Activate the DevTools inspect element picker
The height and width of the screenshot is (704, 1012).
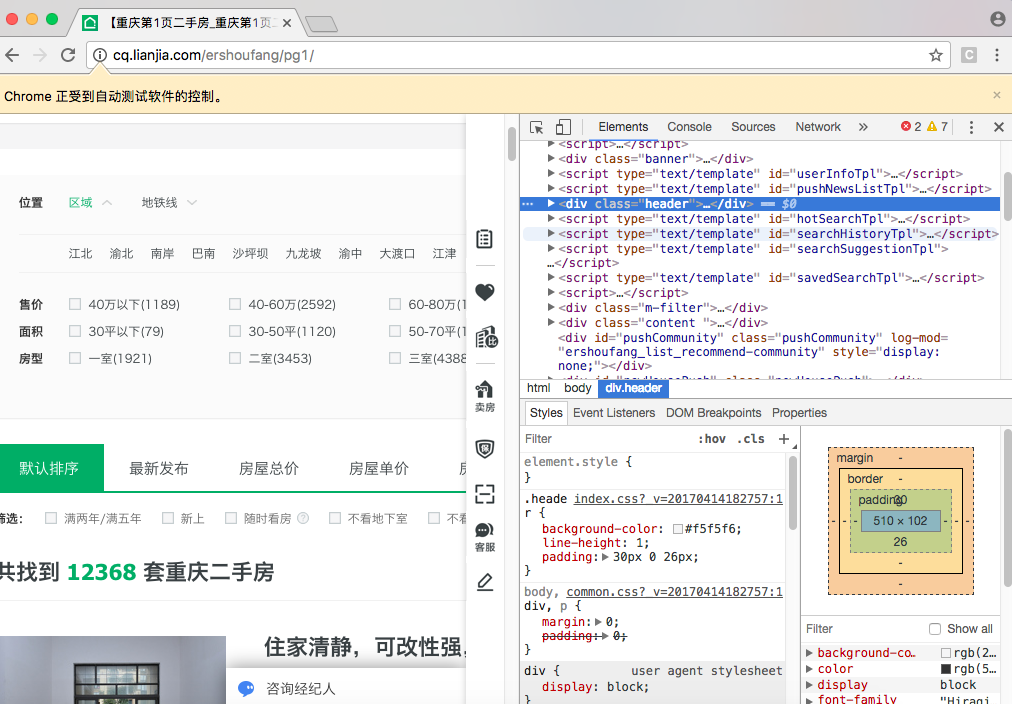click(x=536, y=127)
